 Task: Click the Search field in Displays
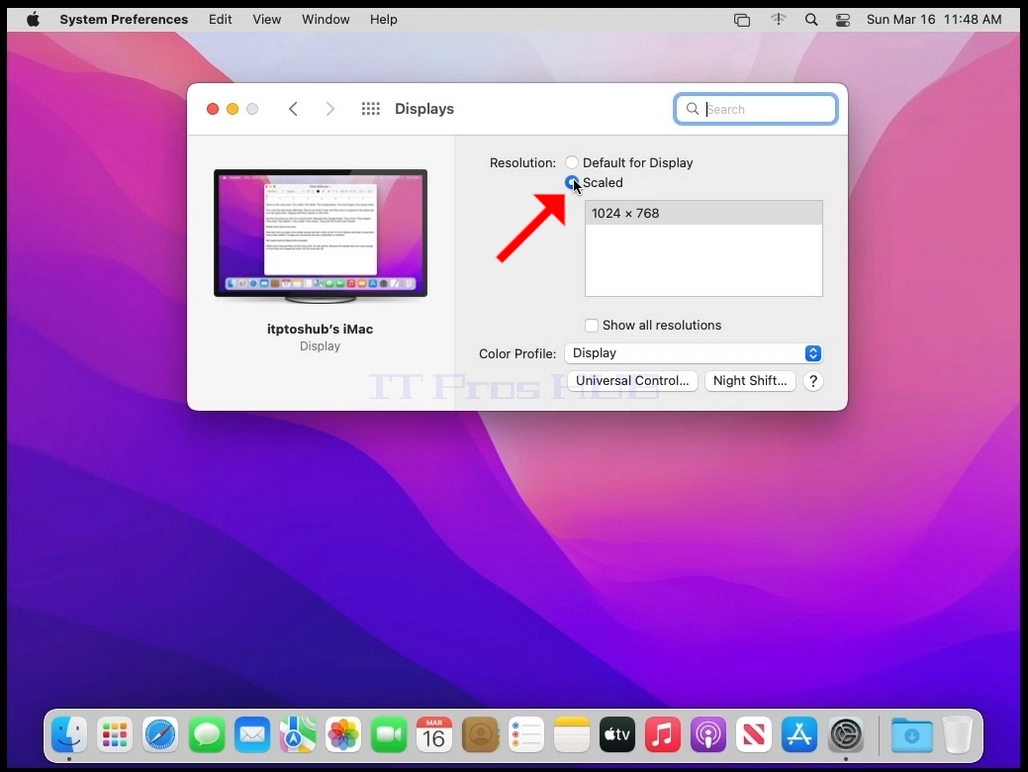pos(756,109)
